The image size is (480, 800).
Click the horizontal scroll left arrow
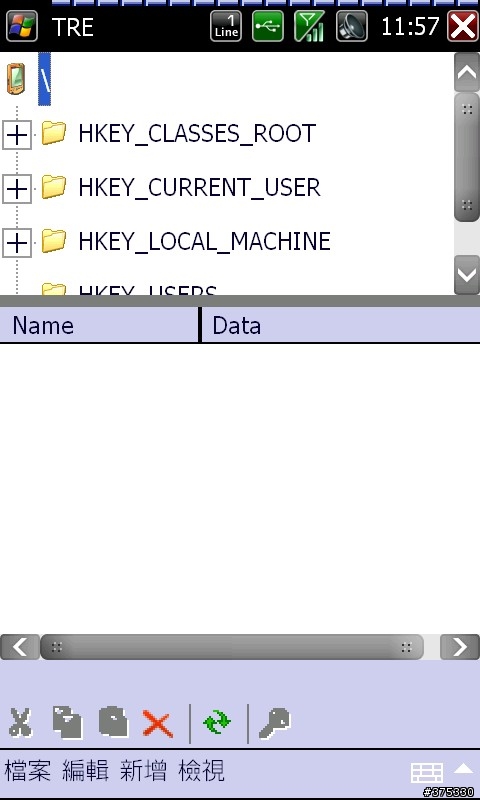[x=19, y=647]
